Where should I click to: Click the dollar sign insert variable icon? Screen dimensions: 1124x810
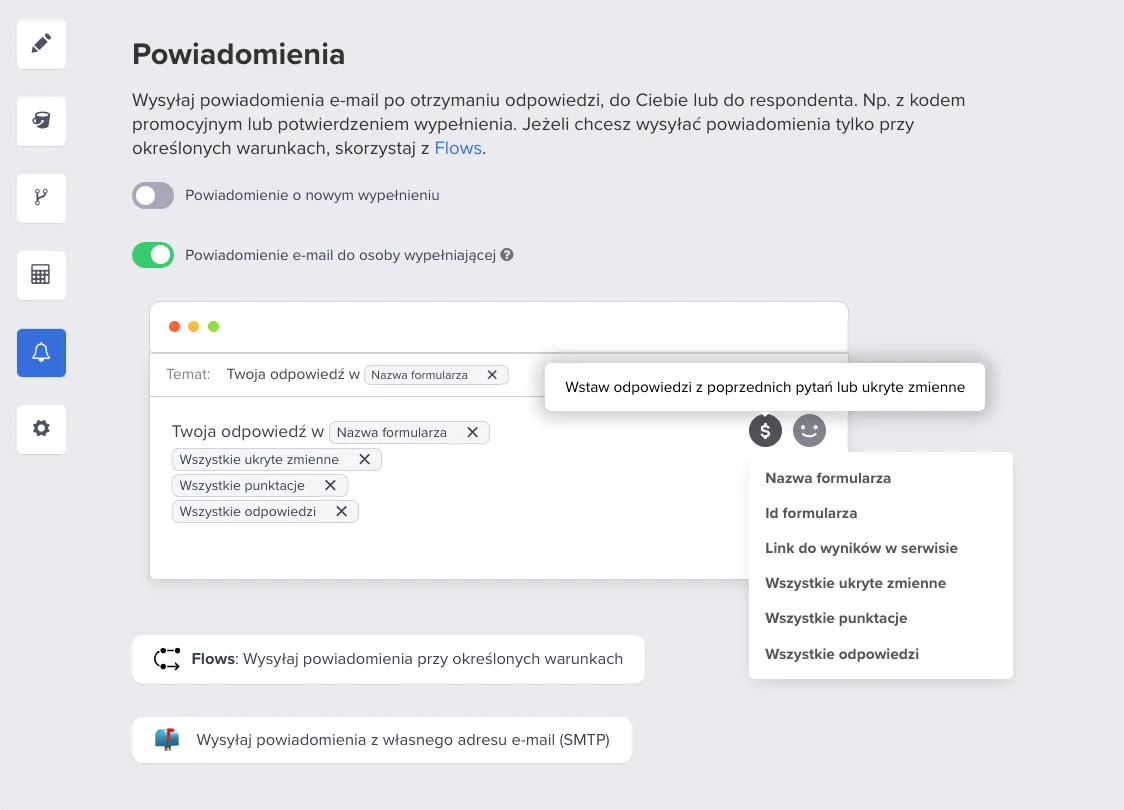pos(765,431)
